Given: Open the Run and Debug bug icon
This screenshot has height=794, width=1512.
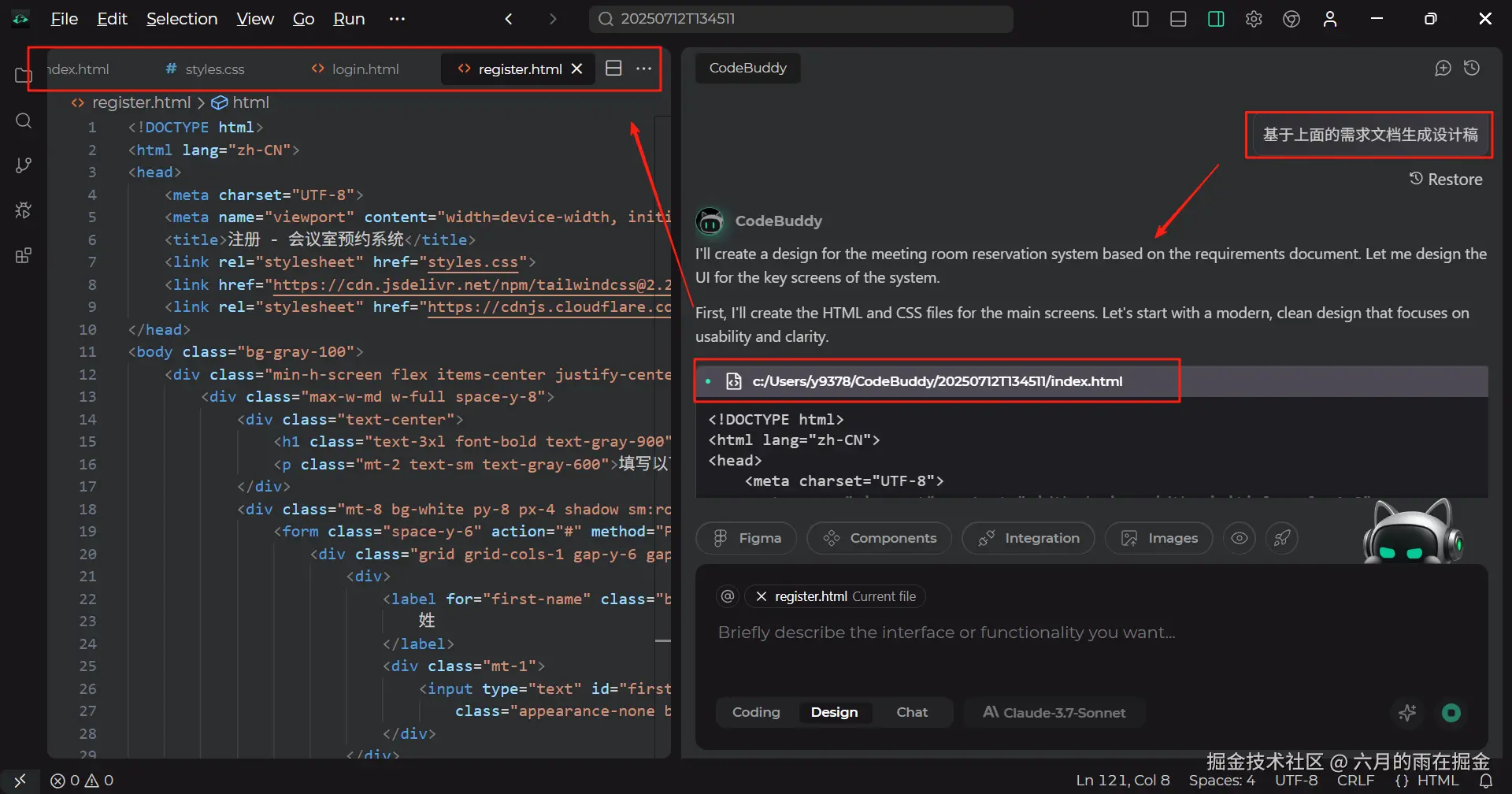Looking at the screenshot, I should tap(24, 210).
